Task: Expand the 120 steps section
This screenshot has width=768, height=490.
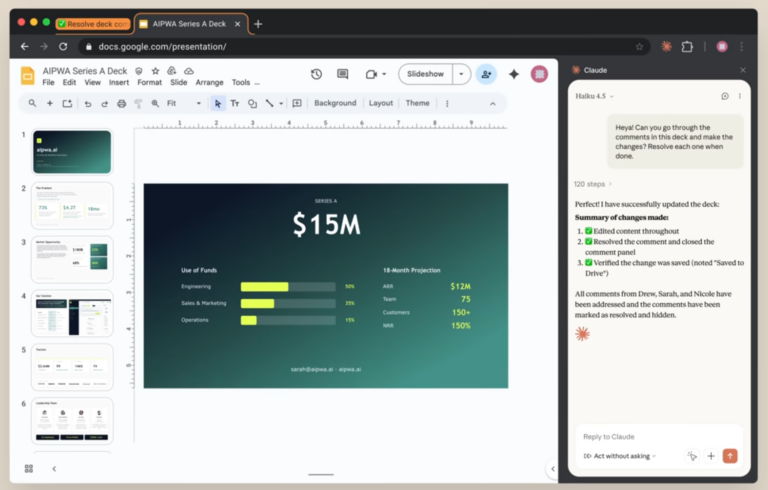Action: [x=593, y=184]
